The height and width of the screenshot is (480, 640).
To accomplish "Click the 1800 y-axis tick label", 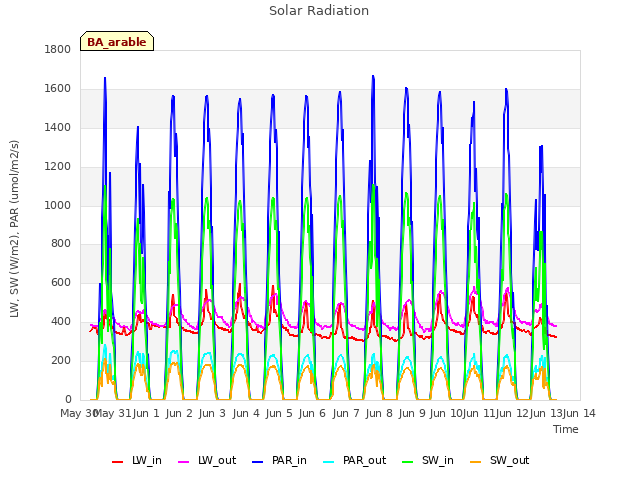I will 58,49.
